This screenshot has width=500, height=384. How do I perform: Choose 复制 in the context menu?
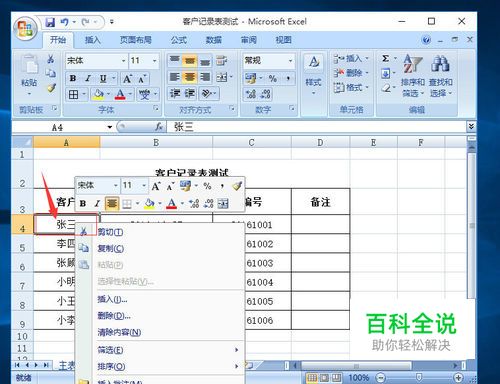(160, 248)
